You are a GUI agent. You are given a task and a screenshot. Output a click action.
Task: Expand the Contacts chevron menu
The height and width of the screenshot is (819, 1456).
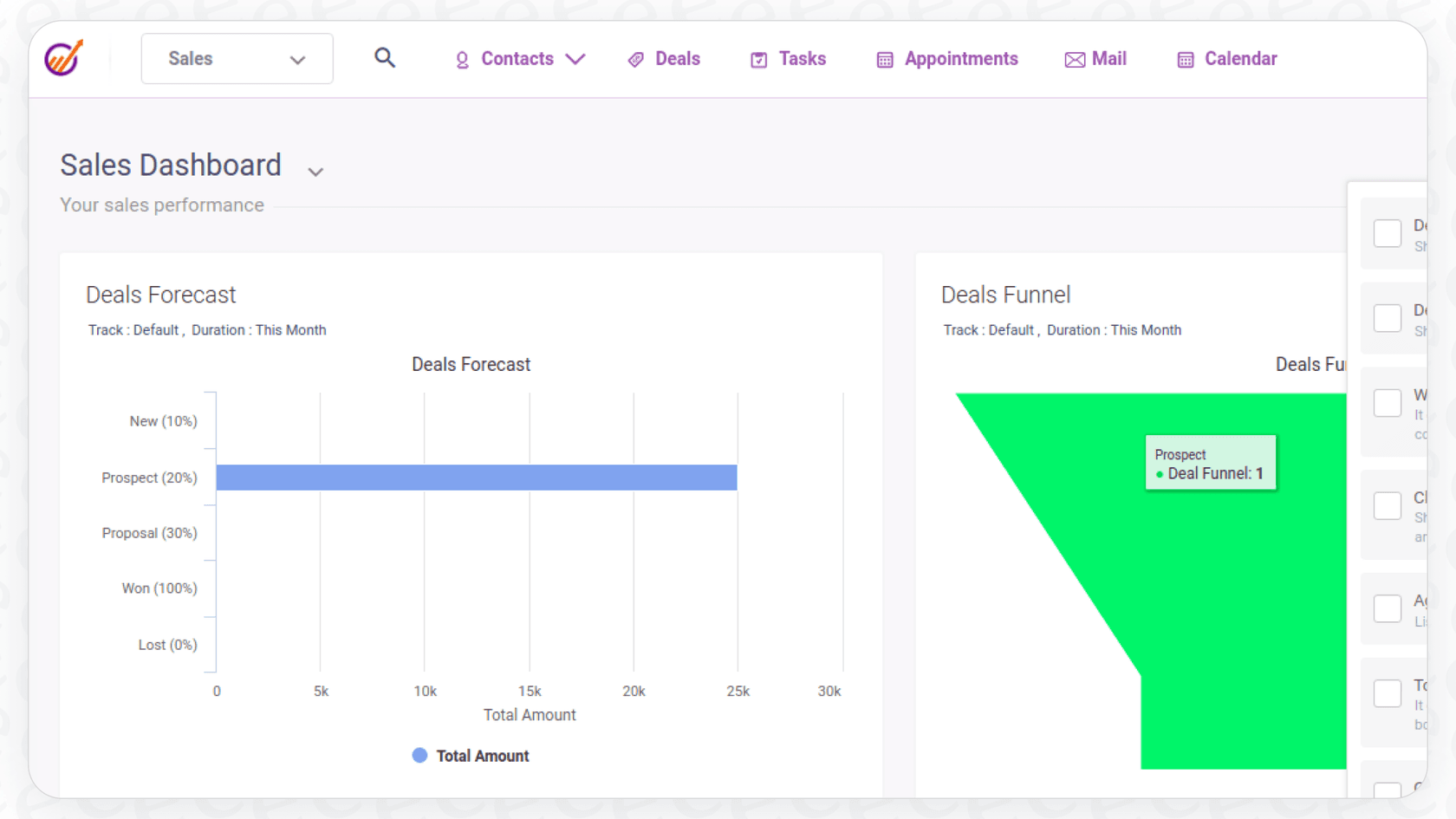[x=575, y=59]
